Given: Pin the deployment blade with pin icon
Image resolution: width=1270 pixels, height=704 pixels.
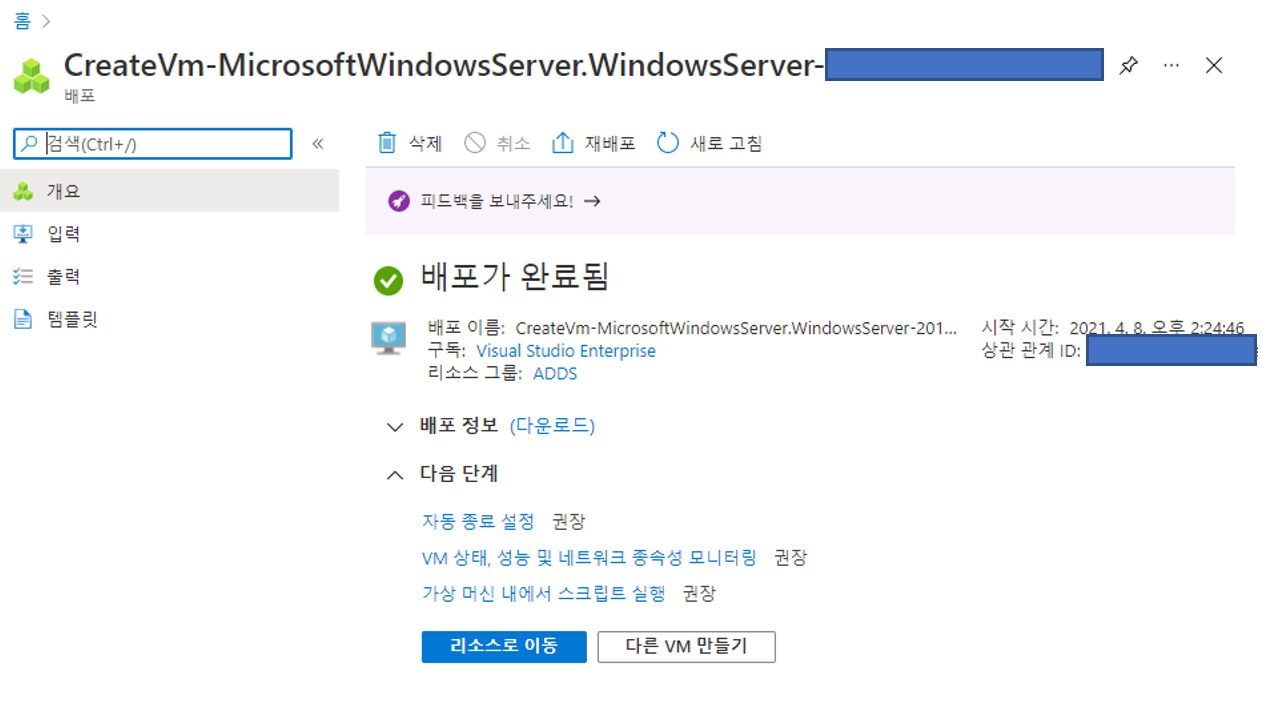Looking at the screenshot, I should 1128,66.
